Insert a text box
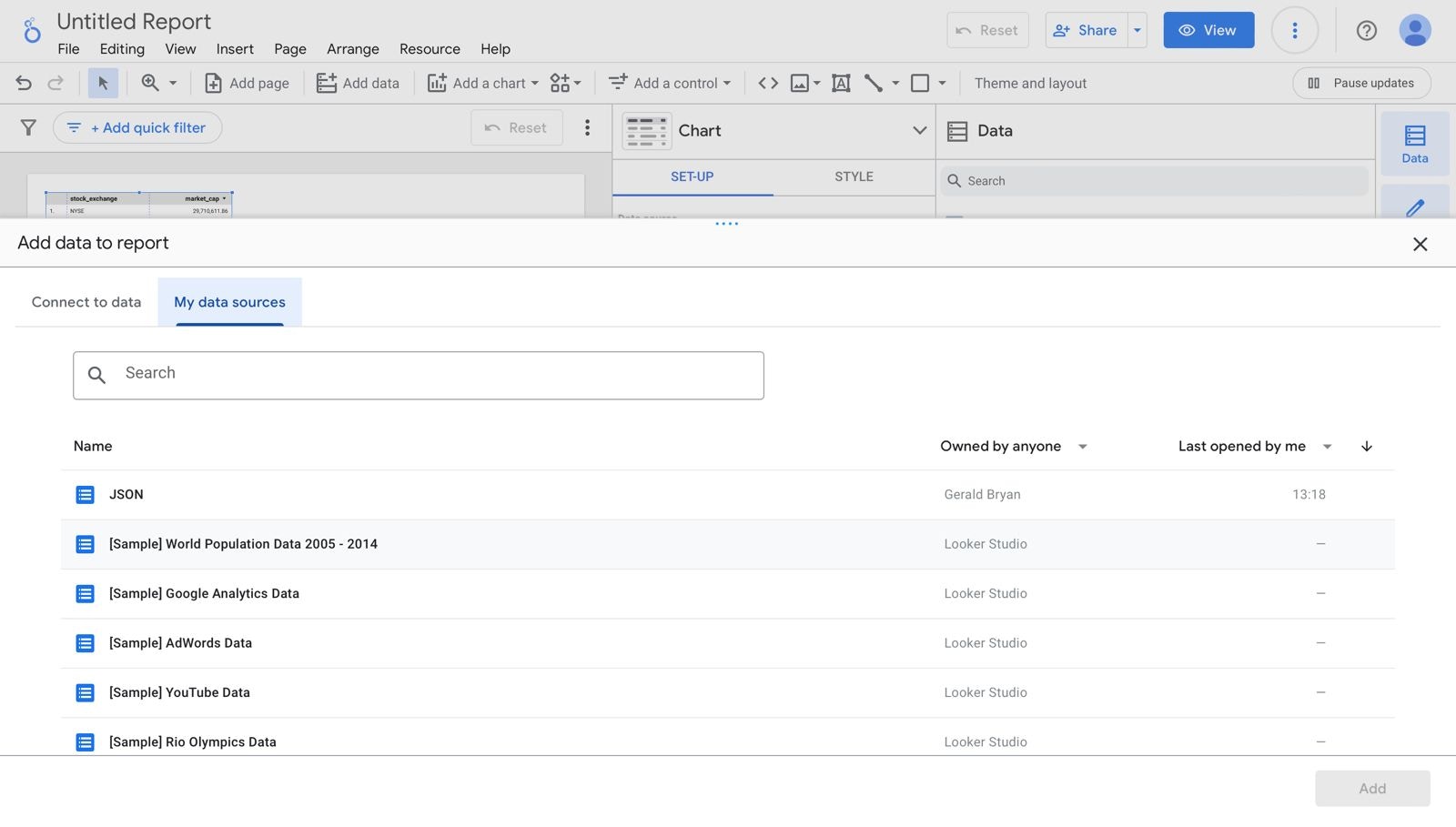The height and width of the screenshot is (827, 1456). click(x=842, y=83)
